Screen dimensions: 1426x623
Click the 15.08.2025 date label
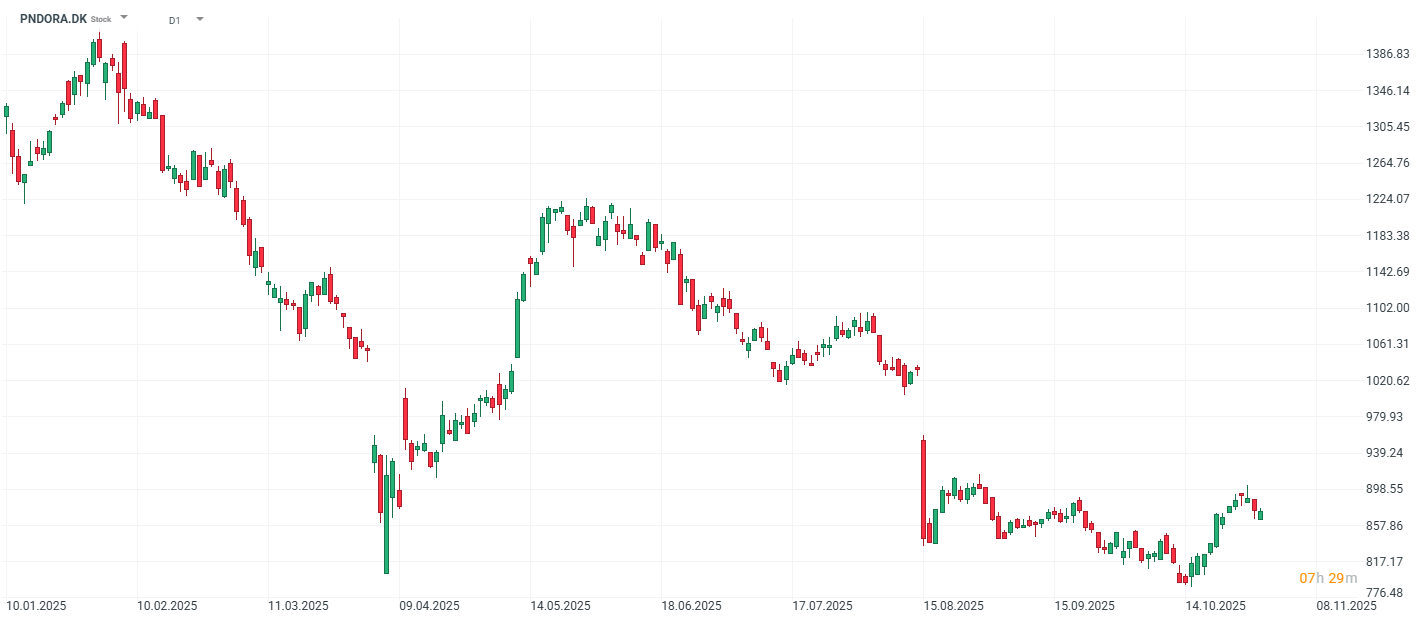(954, 606)
